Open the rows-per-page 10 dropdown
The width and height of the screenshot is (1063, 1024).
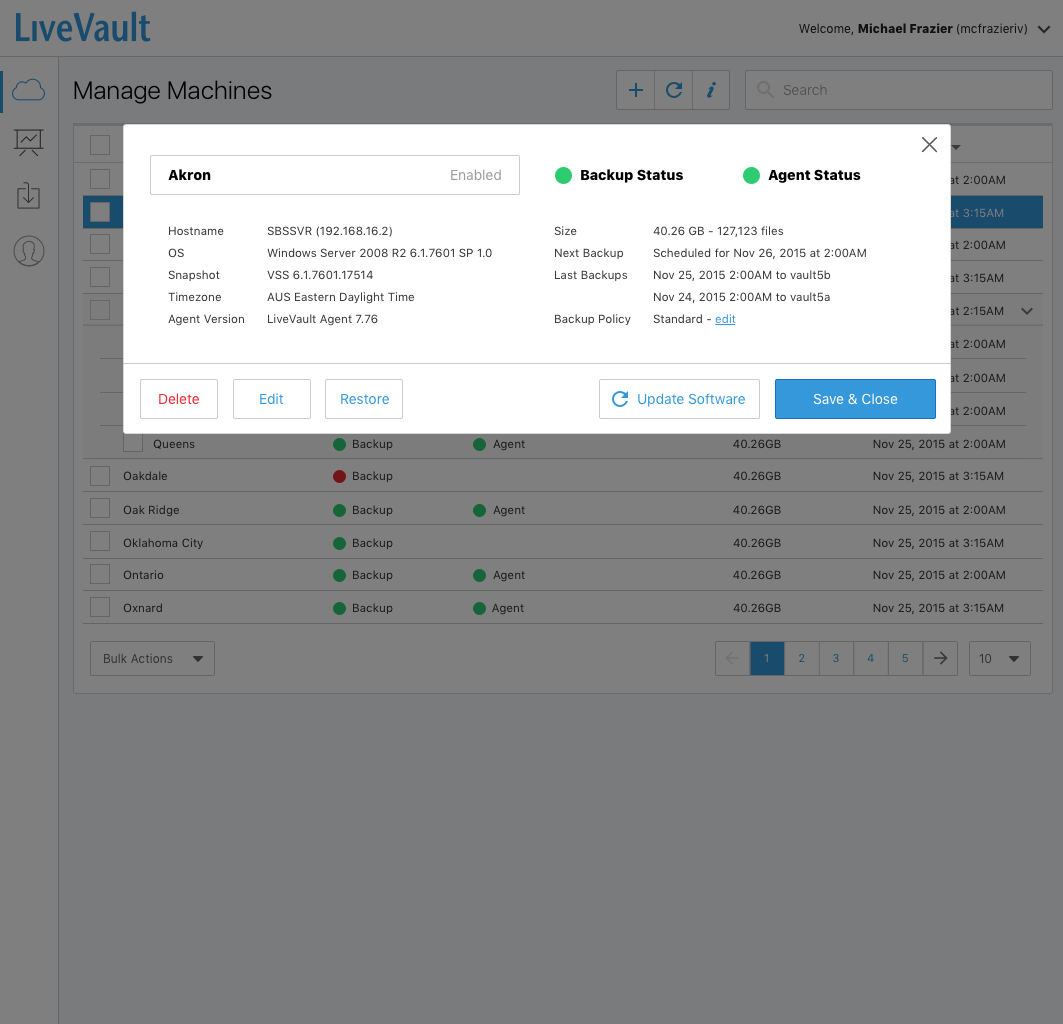999,658
